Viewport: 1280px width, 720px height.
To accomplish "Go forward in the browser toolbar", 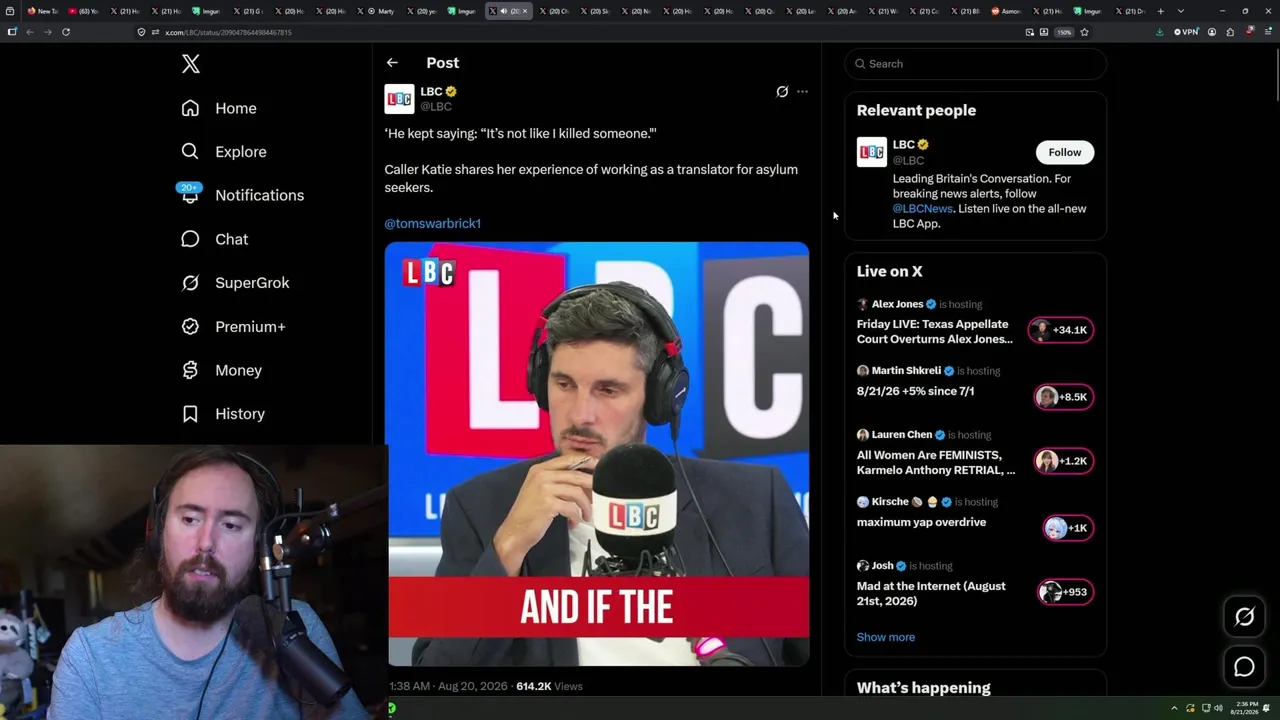I will tap(47, 32).
